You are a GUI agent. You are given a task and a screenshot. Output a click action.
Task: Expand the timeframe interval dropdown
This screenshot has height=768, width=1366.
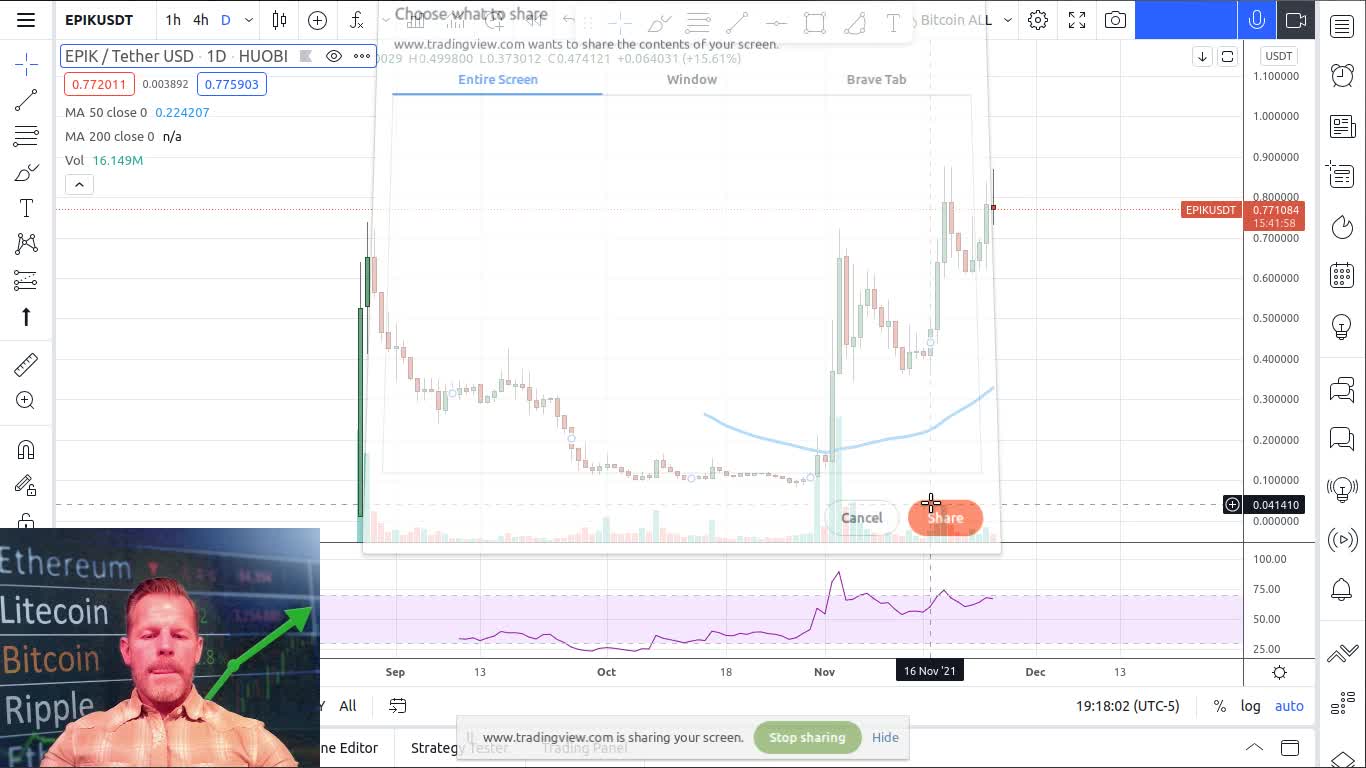[249, 20]
